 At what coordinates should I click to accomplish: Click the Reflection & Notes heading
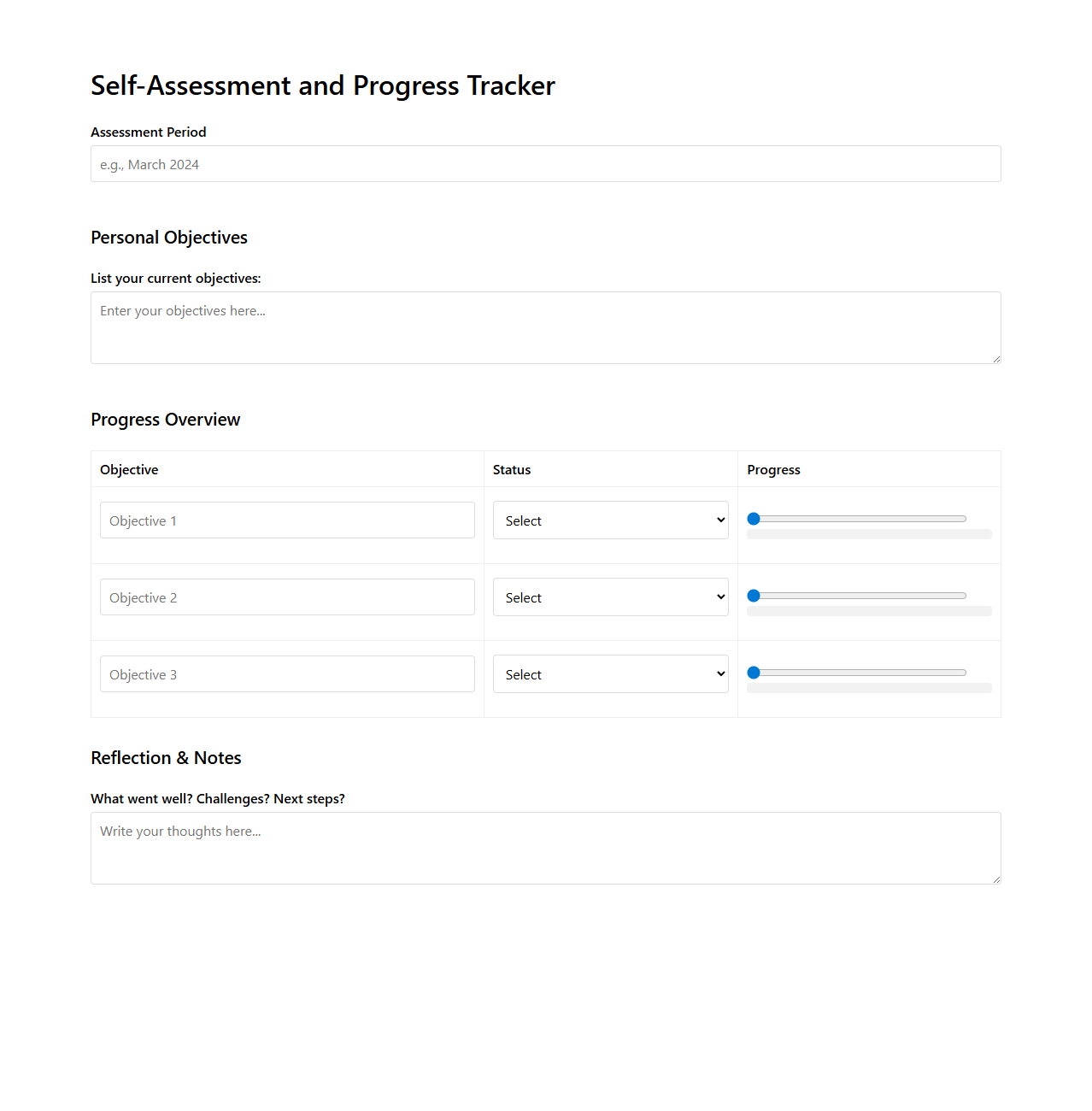pyautogui.click(x=166, y=758)
